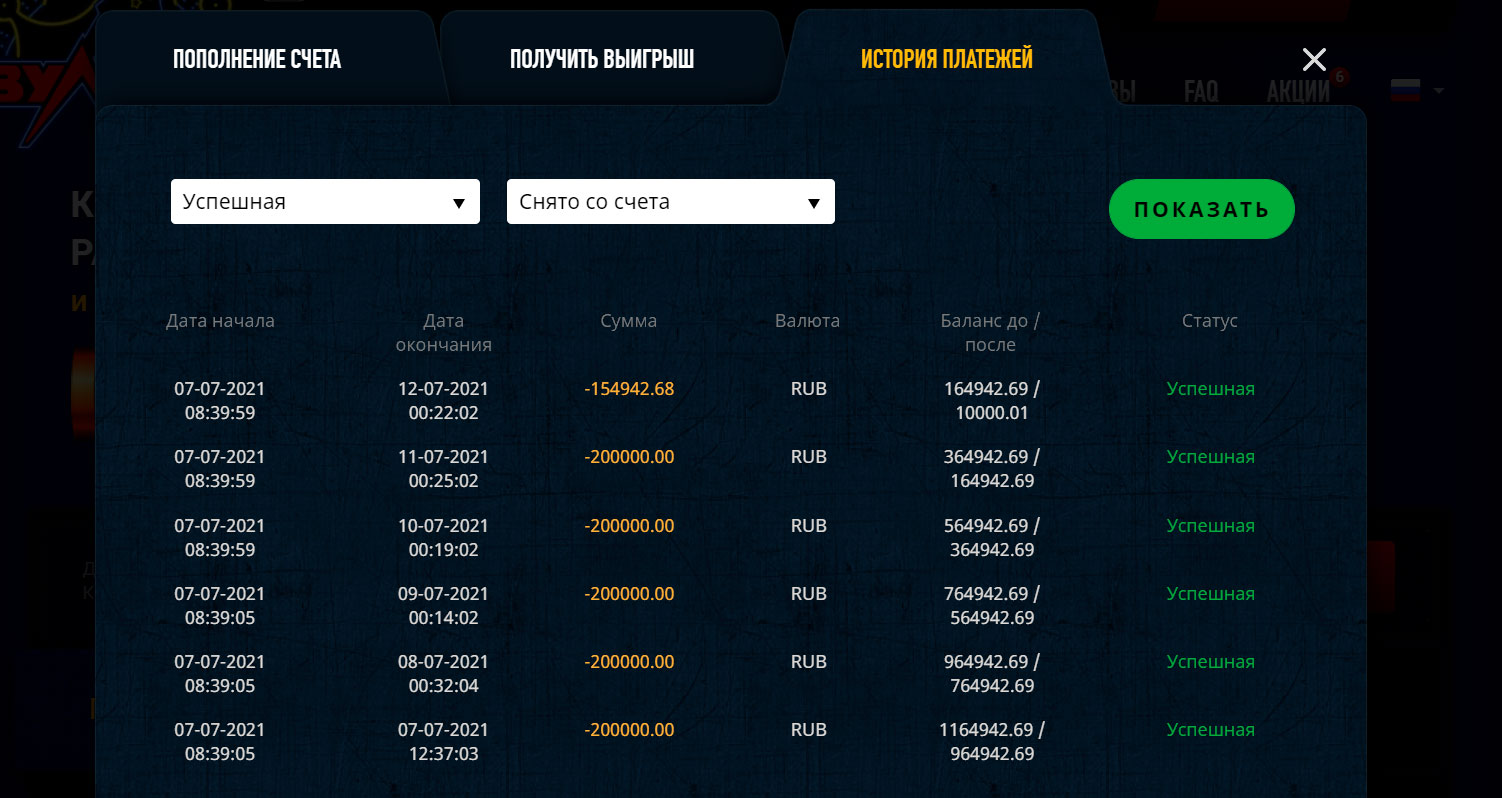Image resolution: width=1502 pixels, height=798 pixels.
Task: Click Успешная status in the 07-07-2021 12:37:03 row
Action: (x=1210, y=730)
